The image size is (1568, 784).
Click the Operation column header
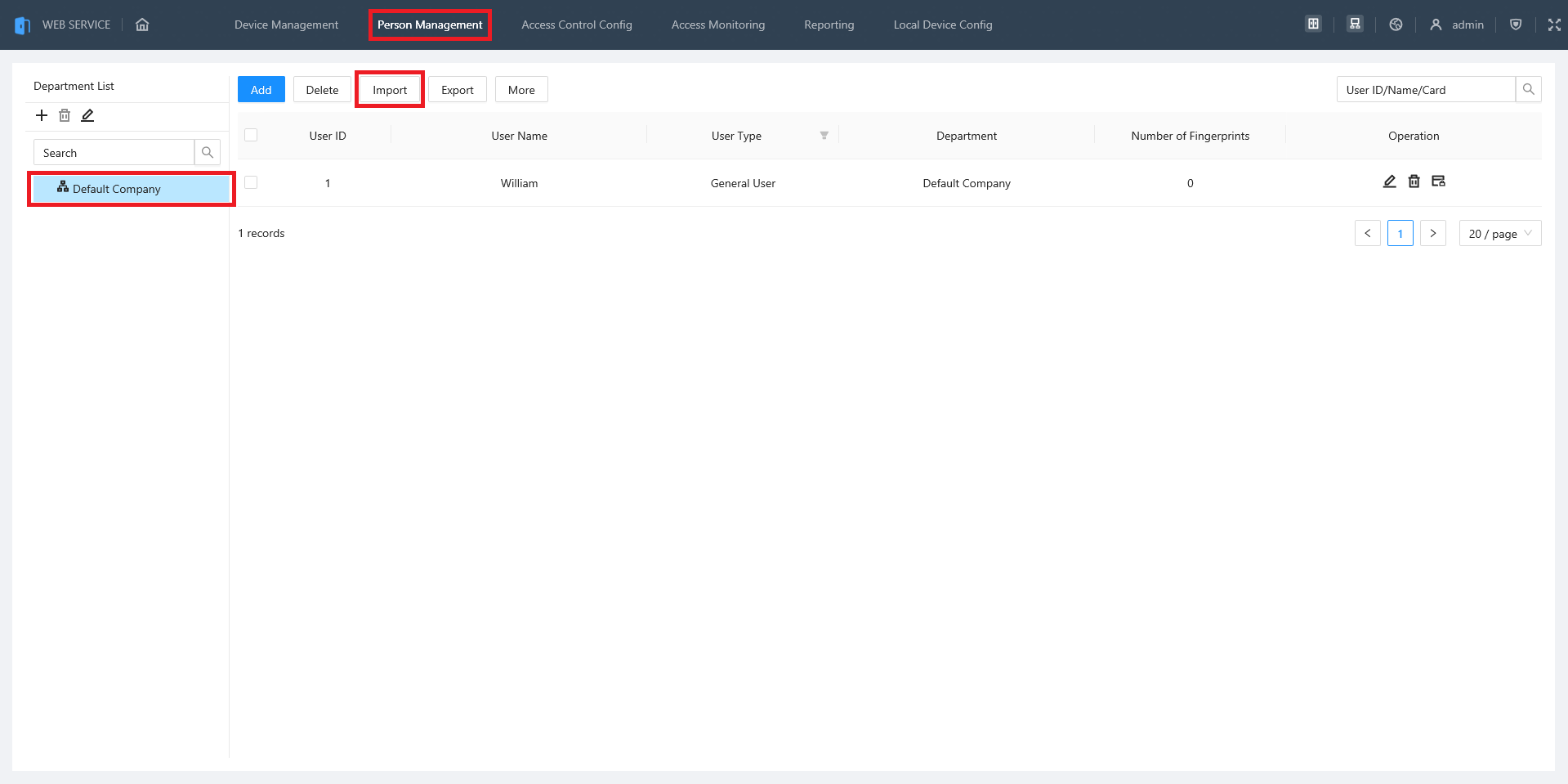point(1414,136)
